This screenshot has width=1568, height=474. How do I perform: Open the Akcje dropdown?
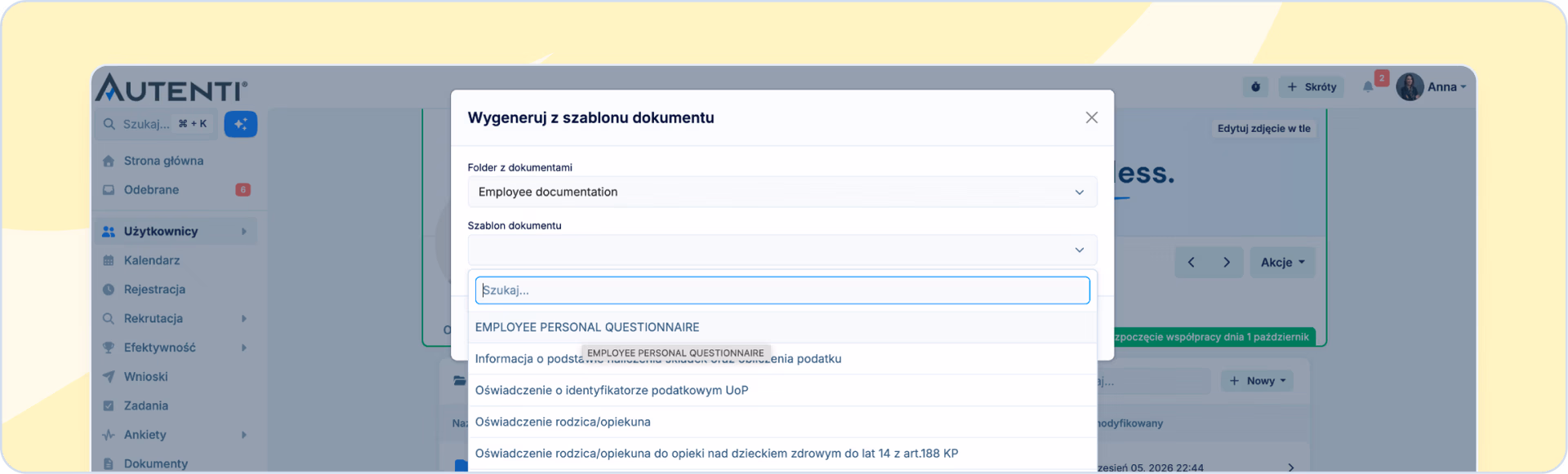coord(1282,263)
